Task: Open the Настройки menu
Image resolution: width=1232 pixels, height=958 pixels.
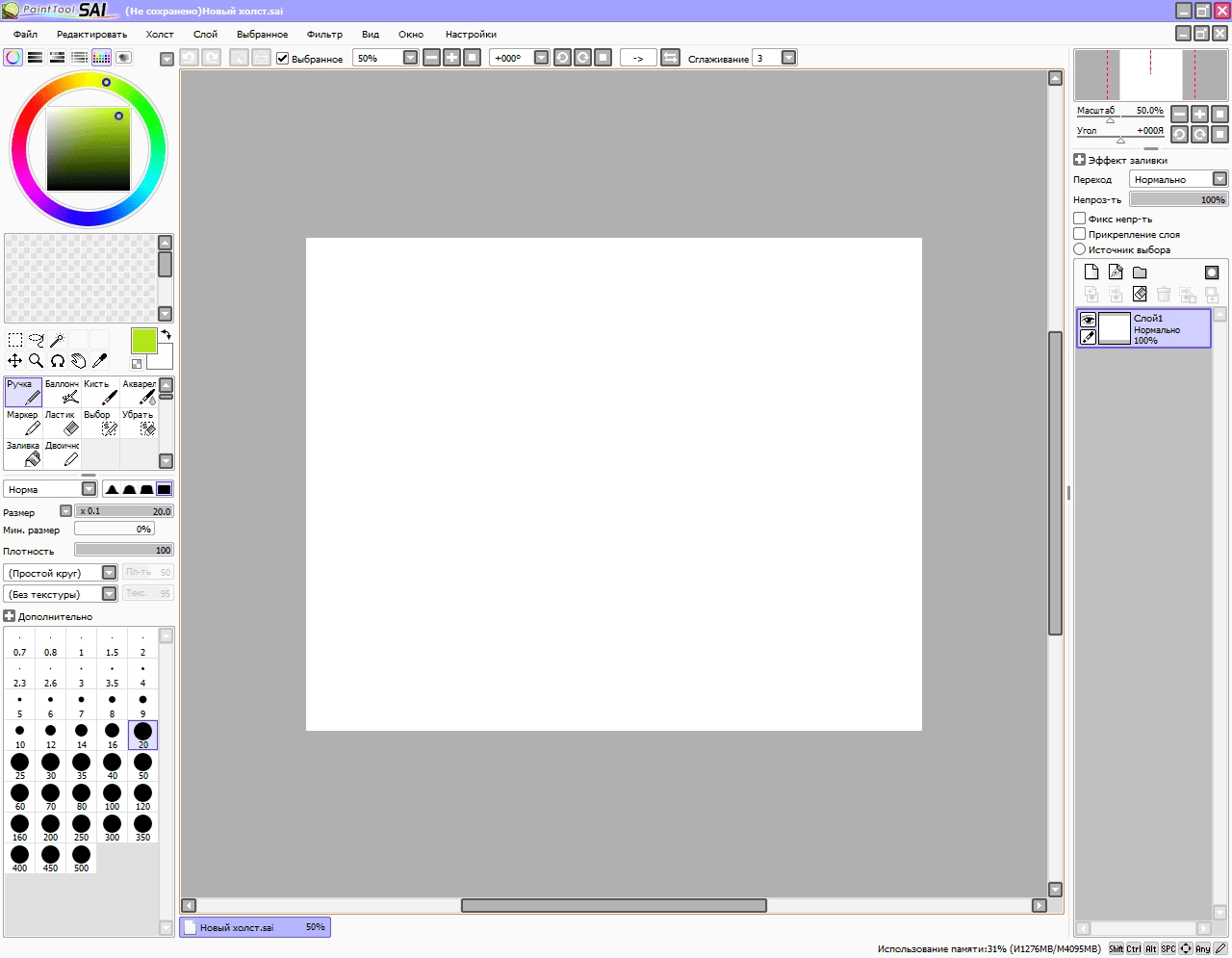Action: click(x=471, y=34)
